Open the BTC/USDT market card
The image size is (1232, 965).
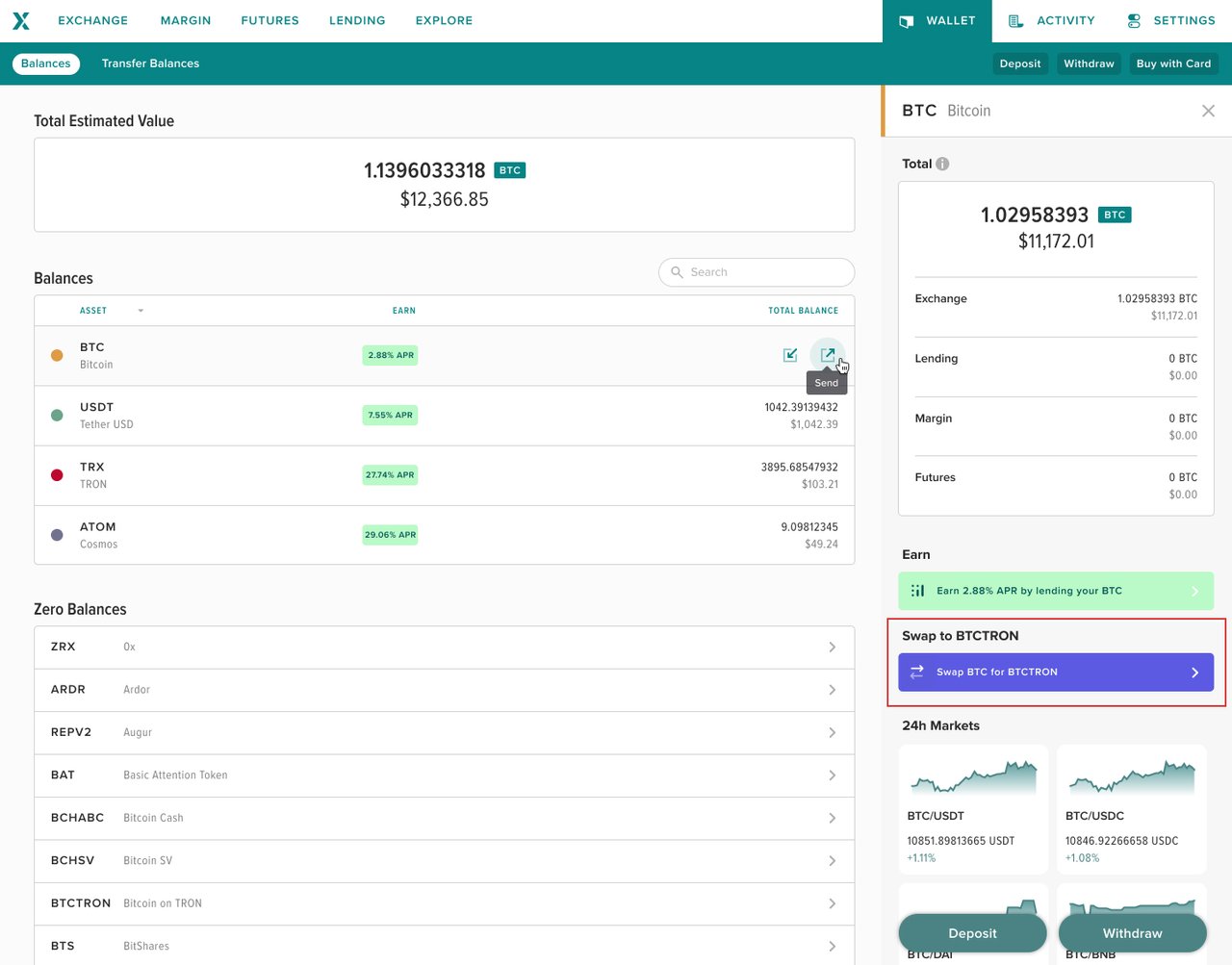pyautogui.click(x=973, y=810)
